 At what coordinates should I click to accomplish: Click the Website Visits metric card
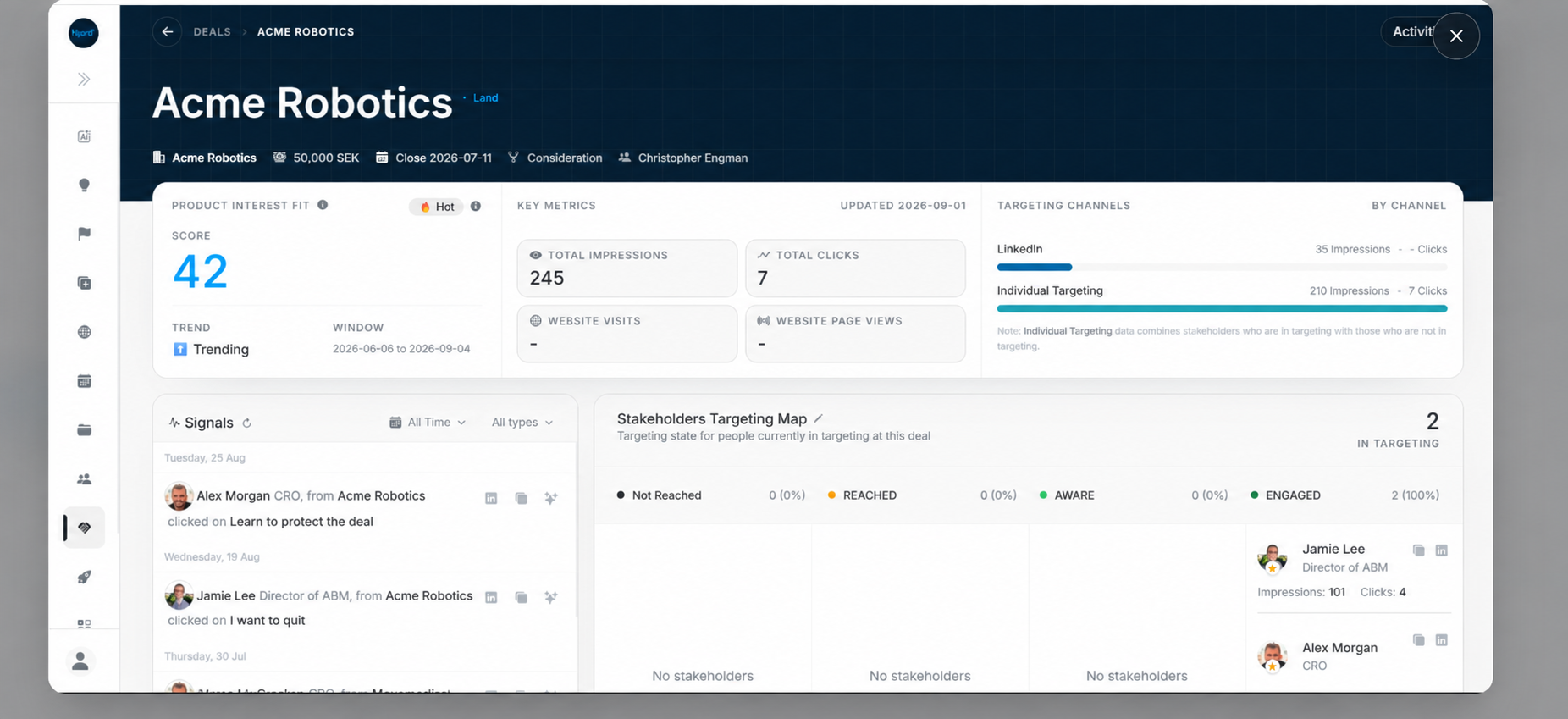(627, 334)
